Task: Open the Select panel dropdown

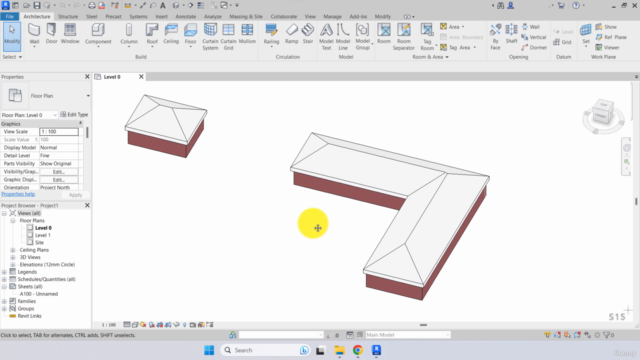Action: (x=12, y=57)
